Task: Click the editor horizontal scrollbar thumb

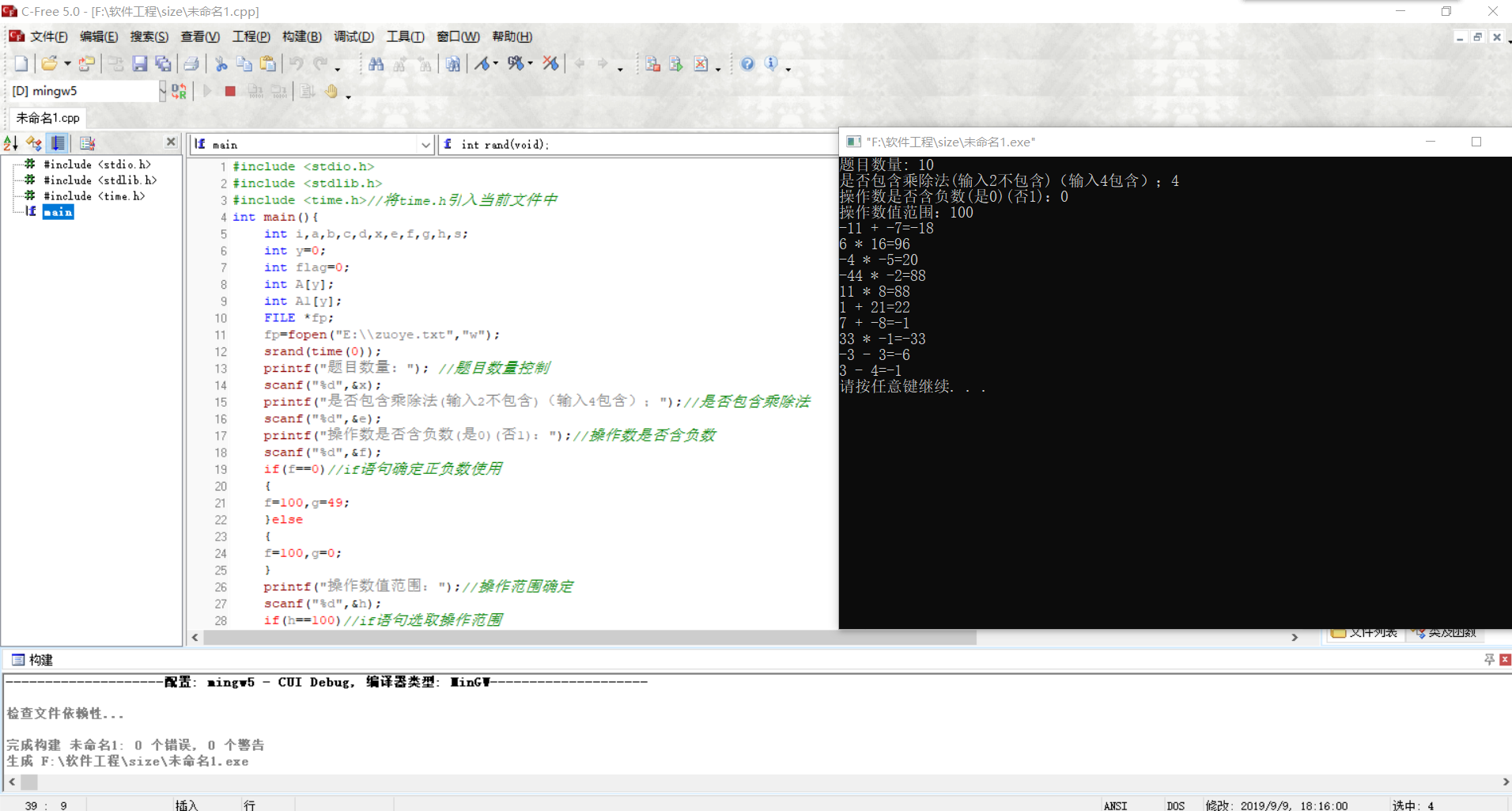Action: (590, 638)
